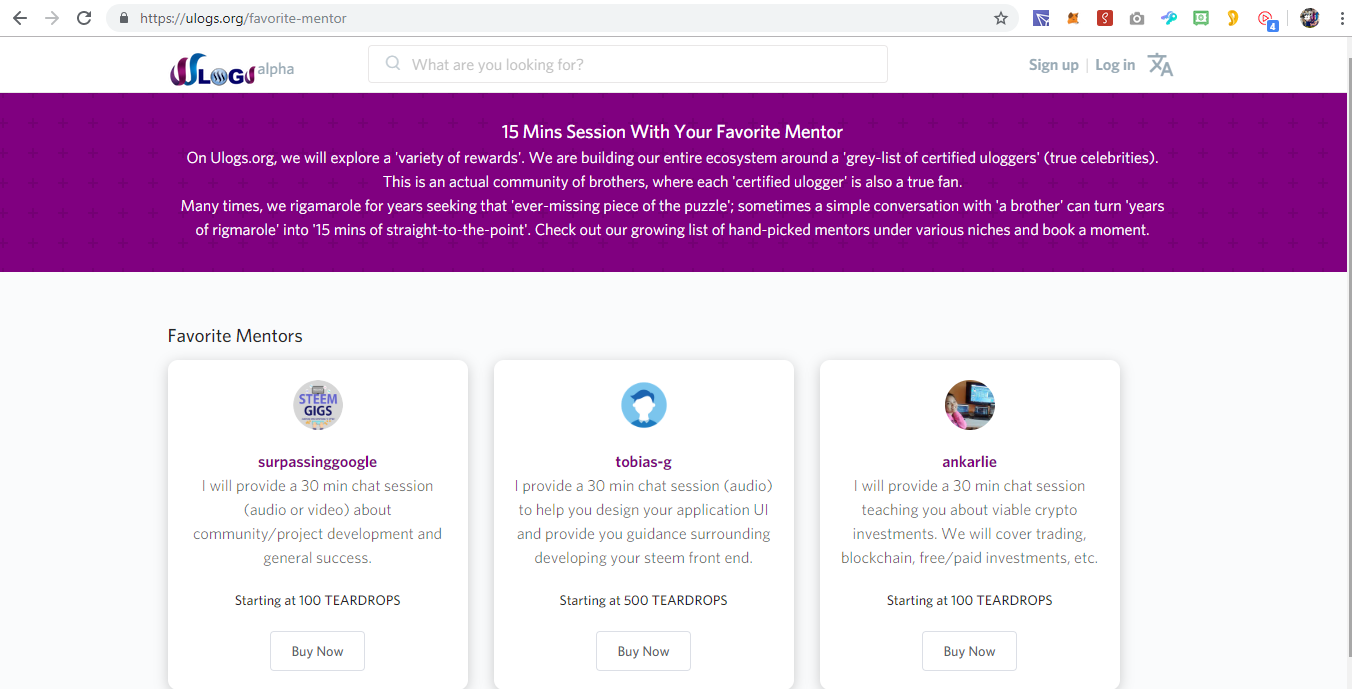Reload the page

84,18
